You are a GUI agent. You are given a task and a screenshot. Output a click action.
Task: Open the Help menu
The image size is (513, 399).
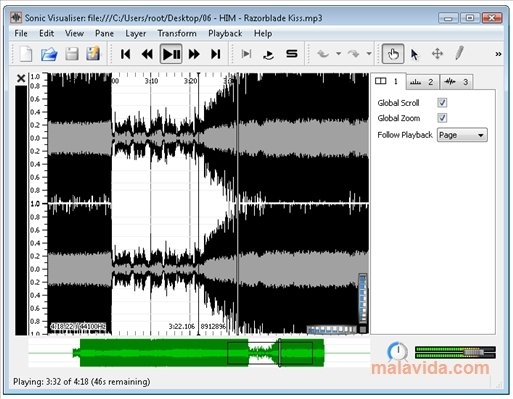tap(263, 33)
